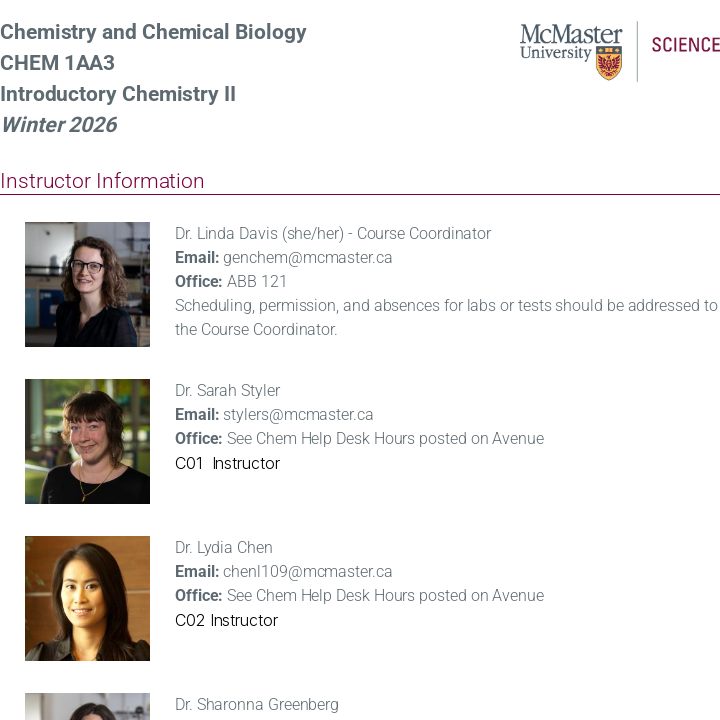Click the chenl109@mcmaster.ca email address
Image resolution: width=720 pixels, height=720 pixels.
coord(307,572)
